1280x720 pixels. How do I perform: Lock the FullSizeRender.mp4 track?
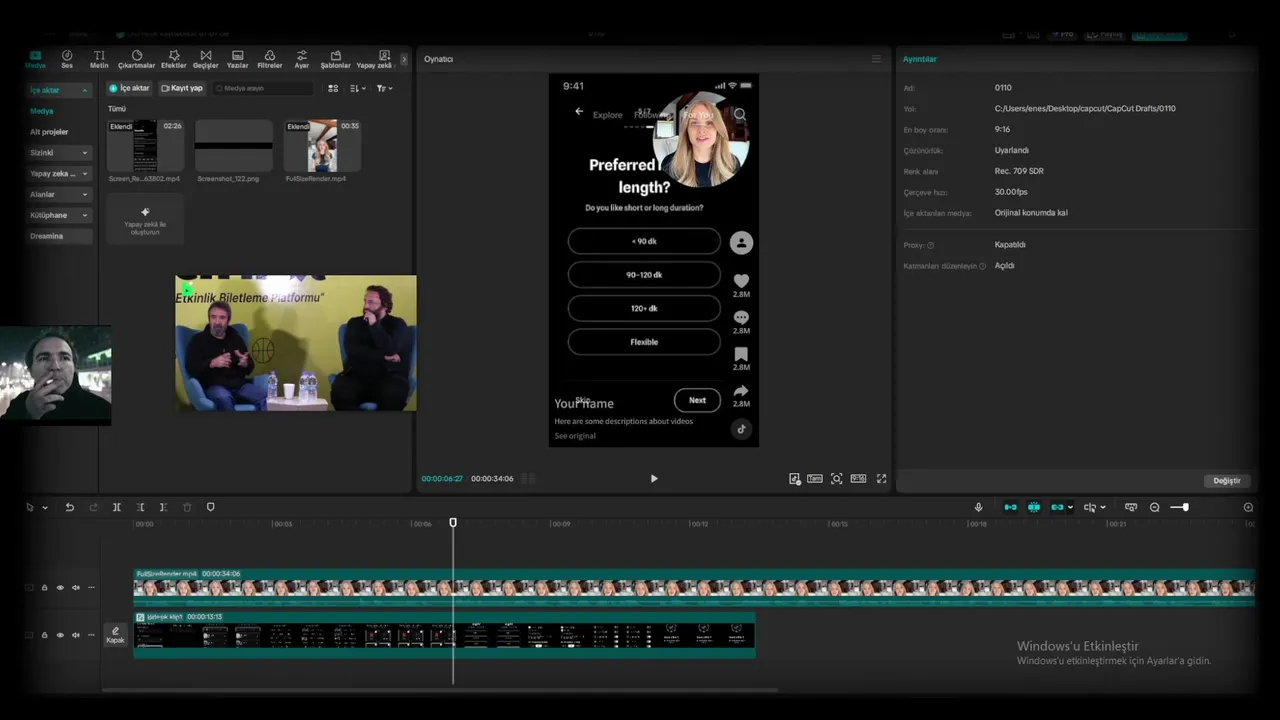(x=44, y=588)
